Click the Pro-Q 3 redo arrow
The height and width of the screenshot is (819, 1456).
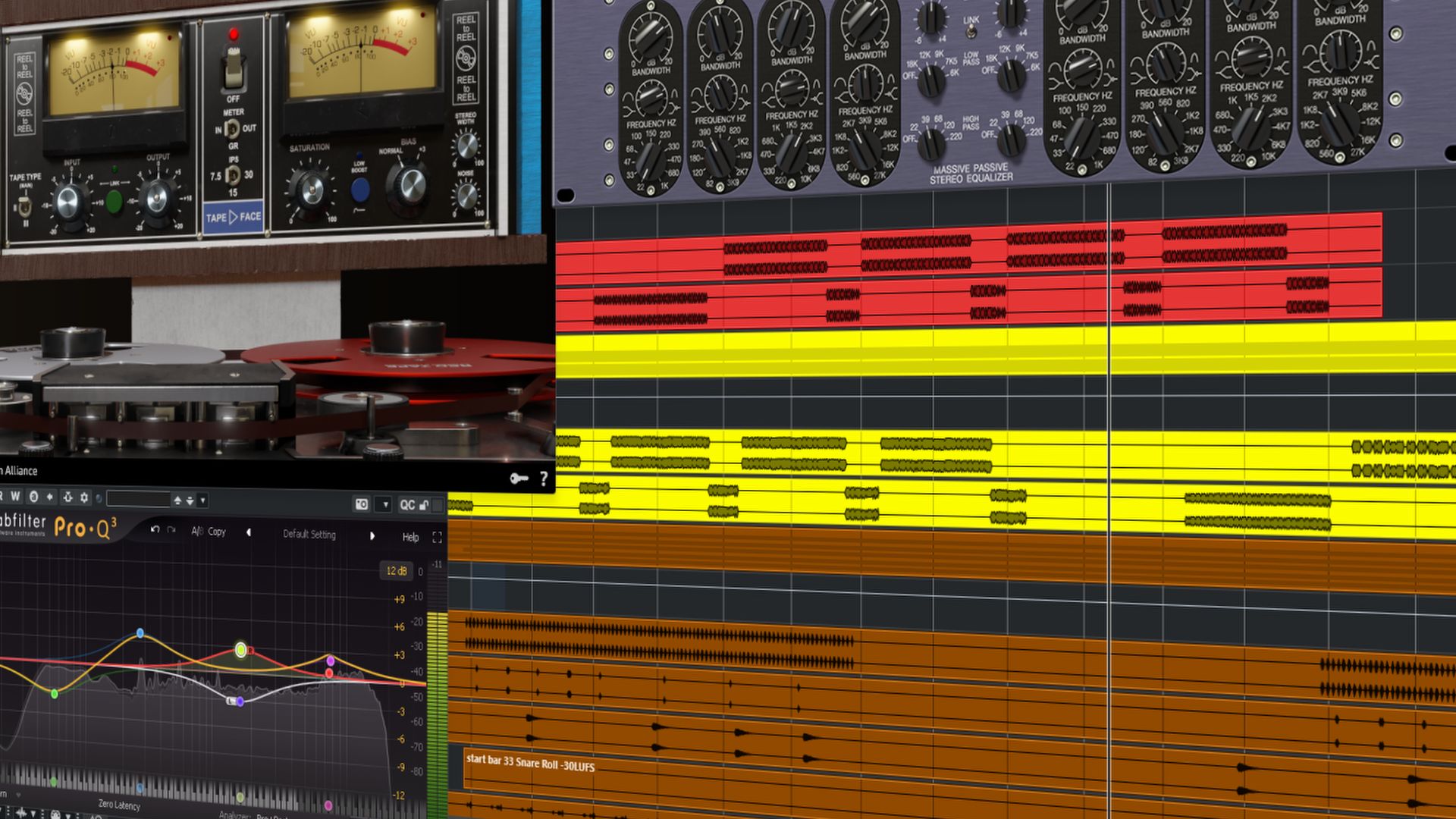point(171,530)
